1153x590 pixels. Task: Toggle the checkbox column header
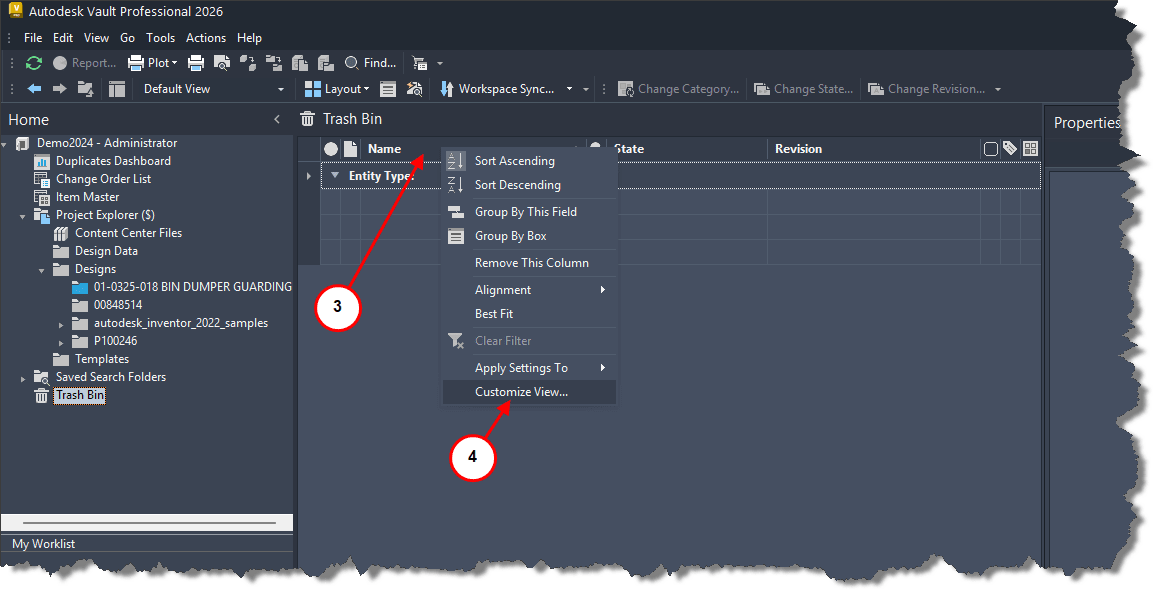pyautogui.click(x=990, y=149)
